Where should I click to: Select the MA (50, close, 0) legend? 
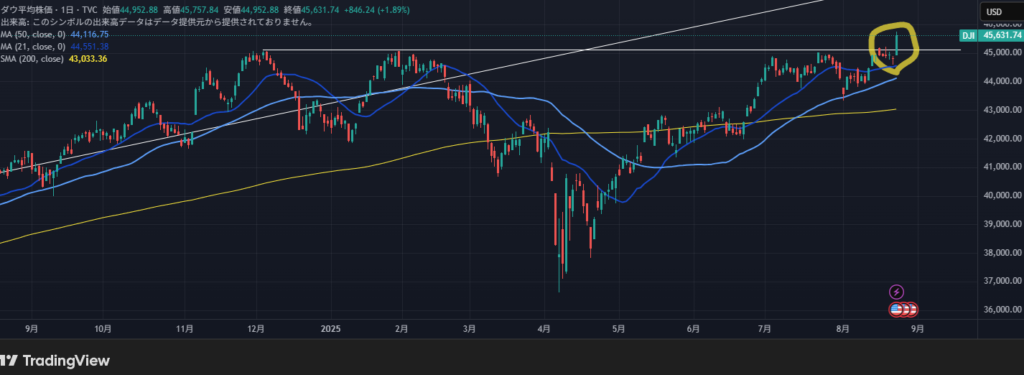[x=32, y=34]
